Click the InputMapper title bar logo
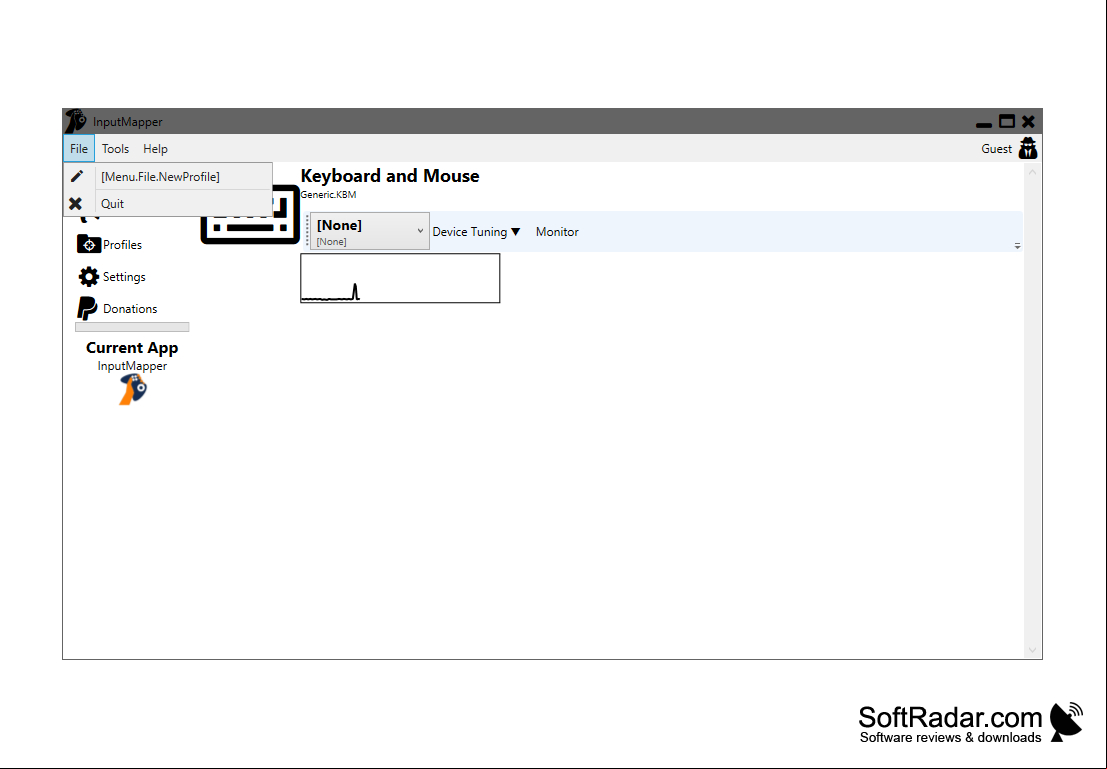 76,121
